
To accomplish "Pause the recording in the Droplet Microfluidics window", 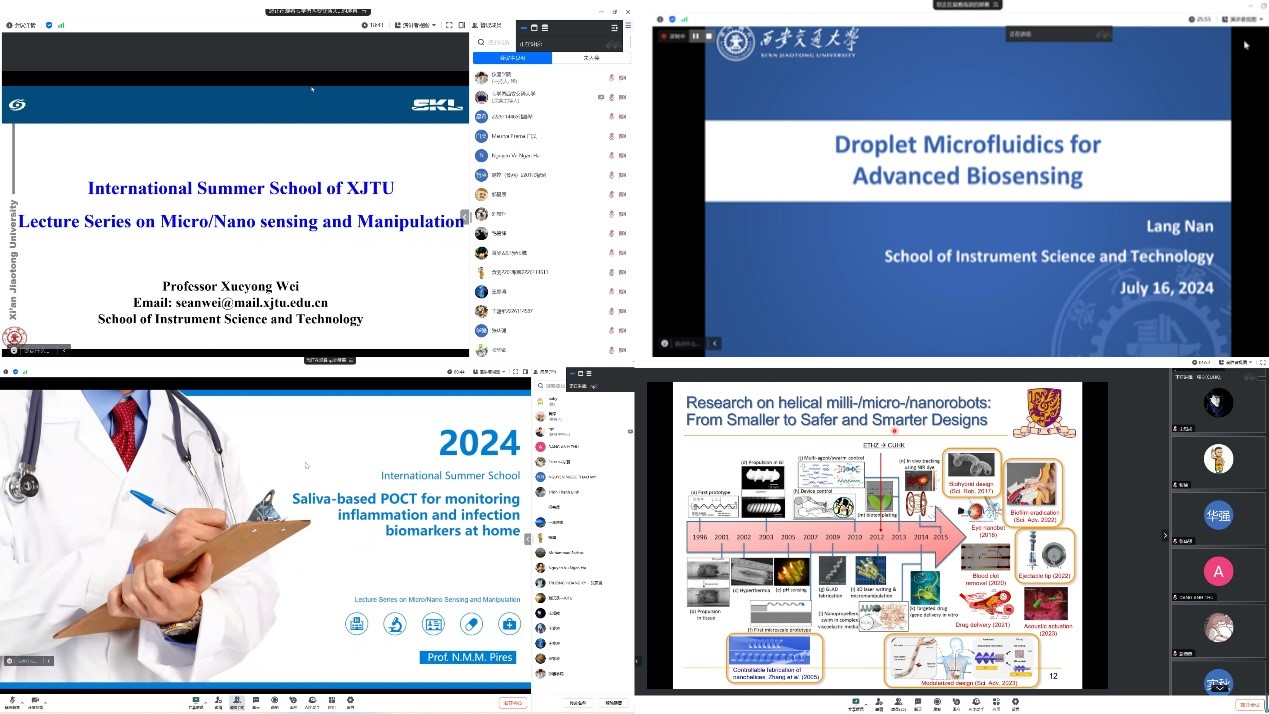I will (x=695, y=36).
